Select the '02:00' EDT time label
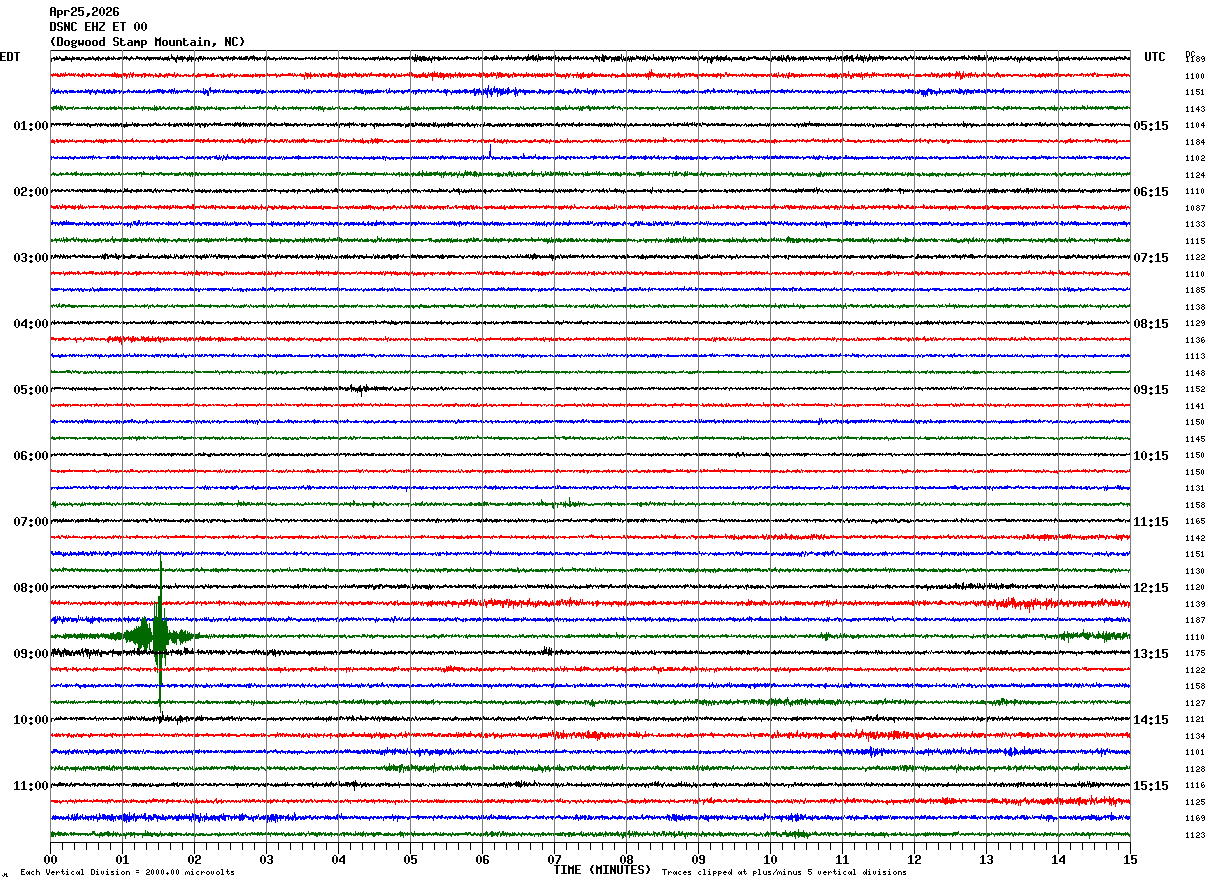 (31, 192)
